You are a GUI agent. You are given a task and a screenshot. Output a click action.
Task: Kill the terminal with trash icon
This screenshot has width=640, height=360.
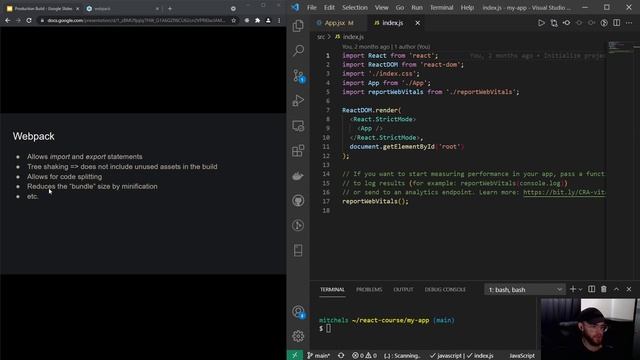[x=604, y=289]
